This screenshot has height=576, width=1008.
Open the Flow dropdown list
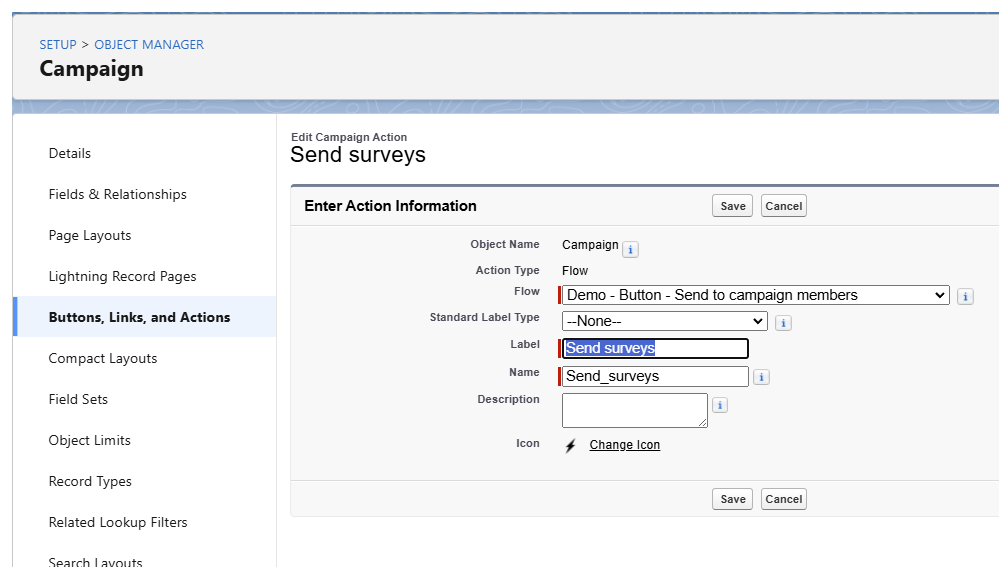(755, 295)
